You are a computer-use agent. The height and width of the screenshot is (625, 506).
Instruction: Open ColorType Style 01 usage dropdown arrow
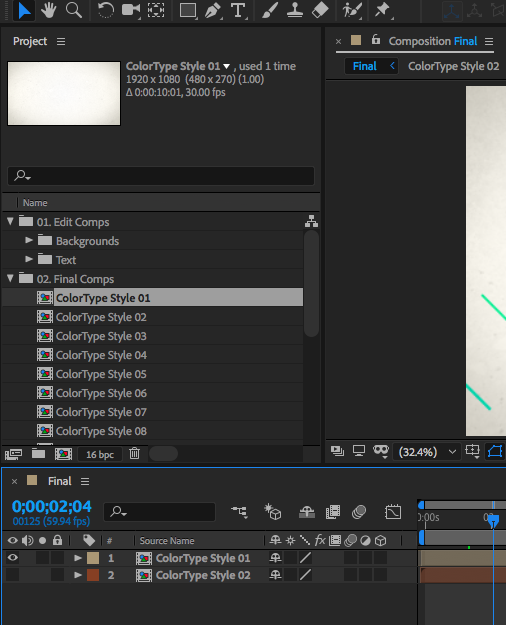[226, 66]
